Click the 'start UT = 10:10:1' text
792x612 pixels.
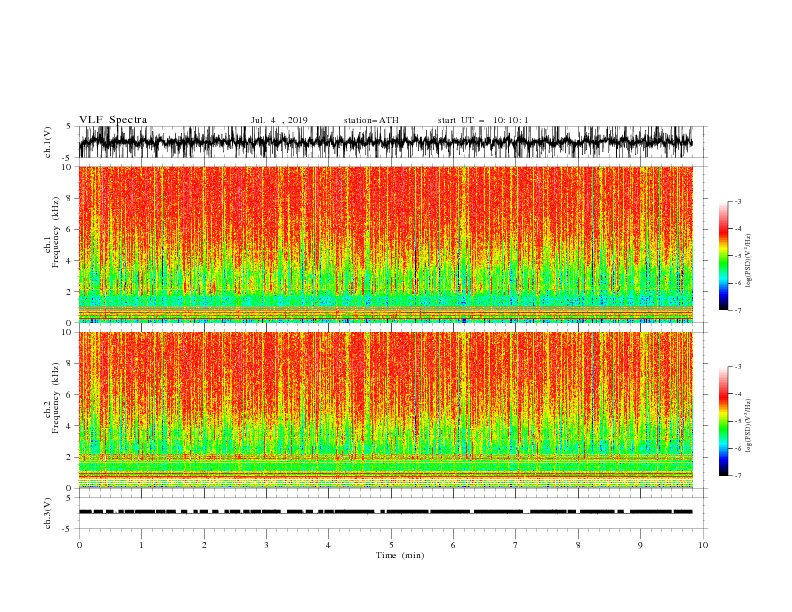[483, 120]
